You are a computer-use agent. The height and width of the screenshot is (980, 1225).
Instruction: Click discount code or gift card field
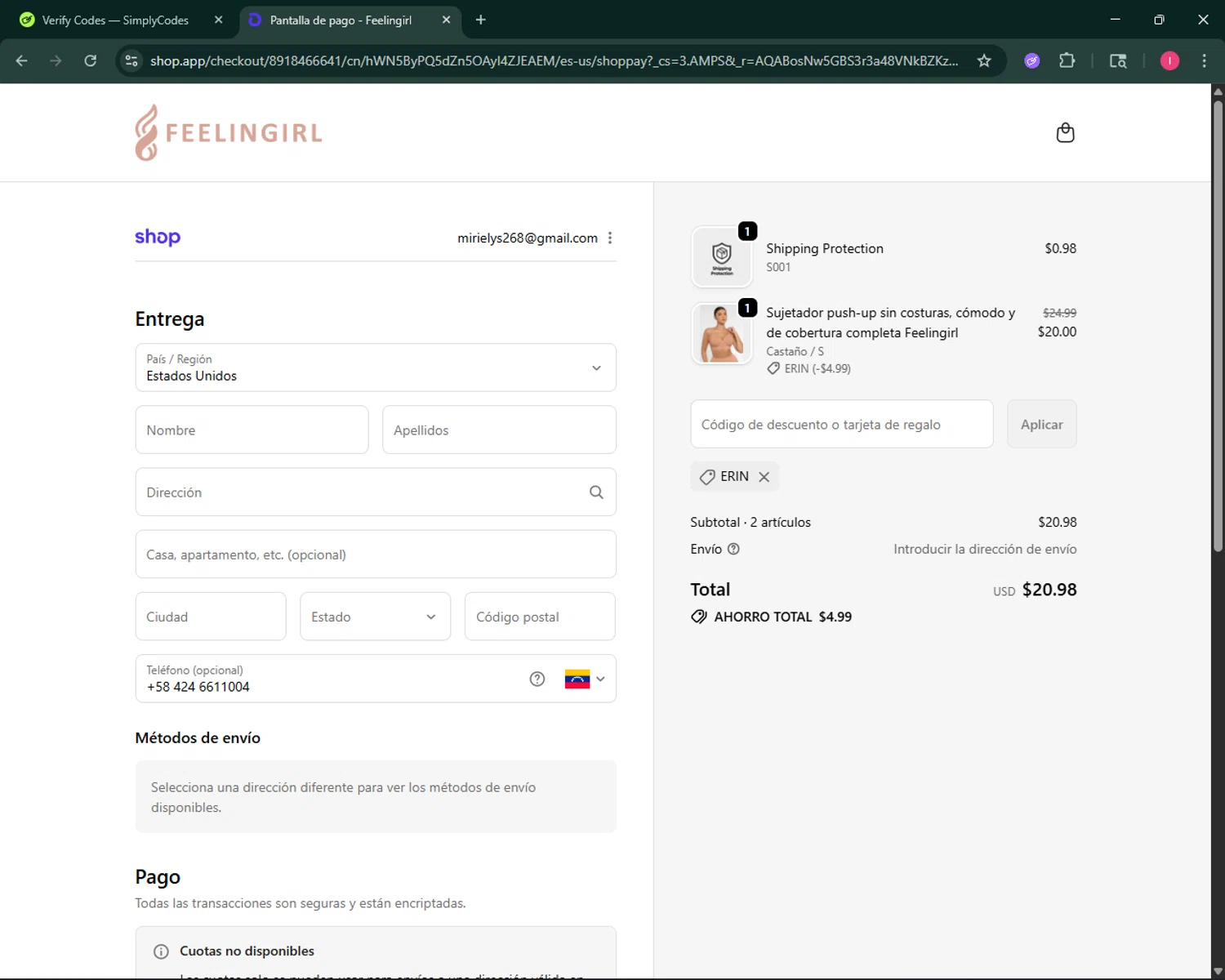point(842,424)
